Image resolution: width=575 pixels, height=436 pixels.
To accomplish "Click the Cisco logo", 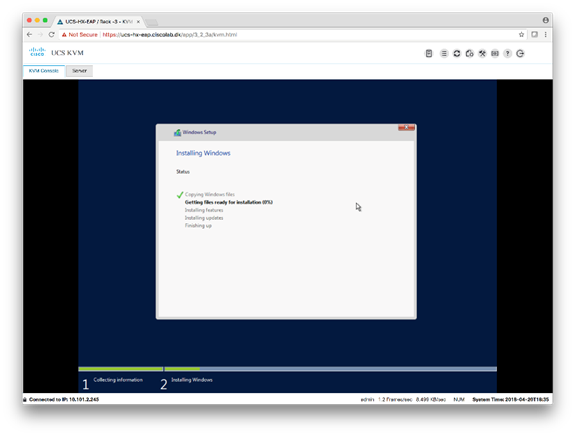I will [x=37, y=52].
